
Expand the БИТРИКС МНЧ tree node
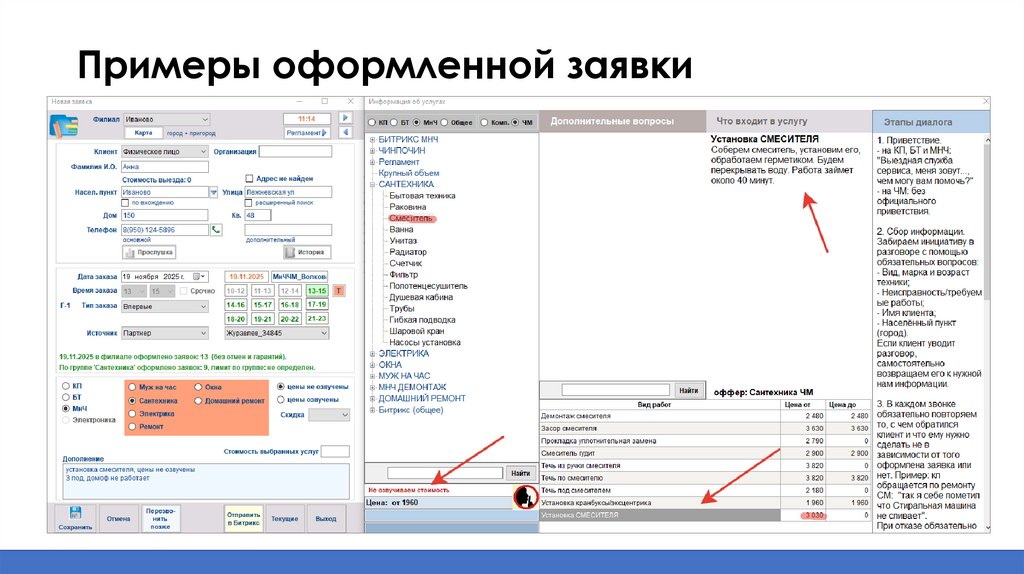[x=372, y=140]
